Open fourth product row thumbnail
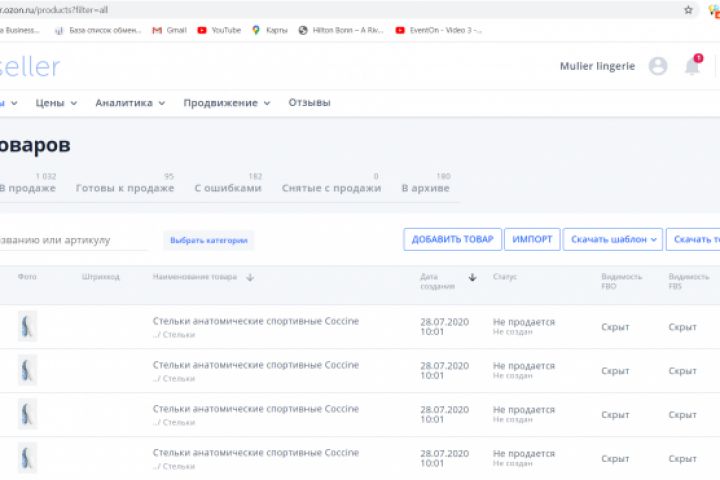 (27, 458)
